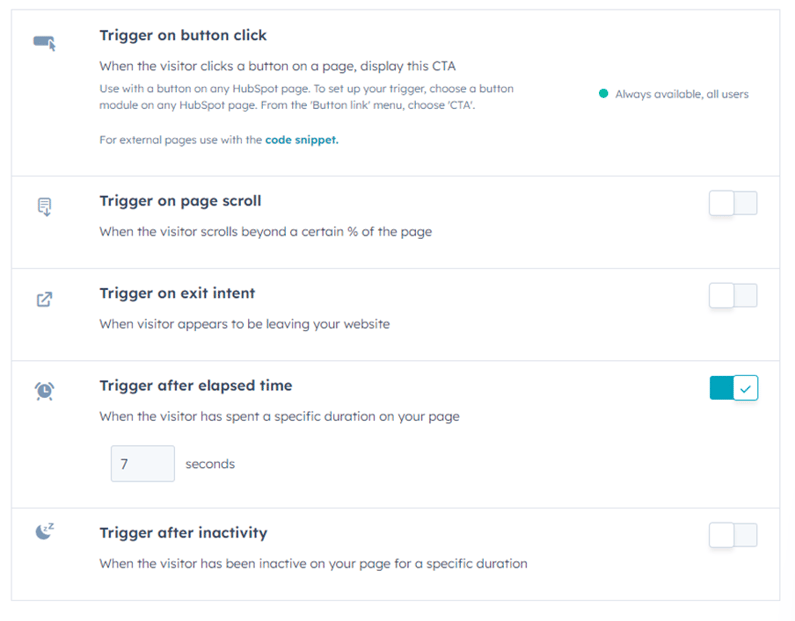
Task: Click the alarm clock elapsed time icon
Action: pyautogui.click(x=45, y=391)
